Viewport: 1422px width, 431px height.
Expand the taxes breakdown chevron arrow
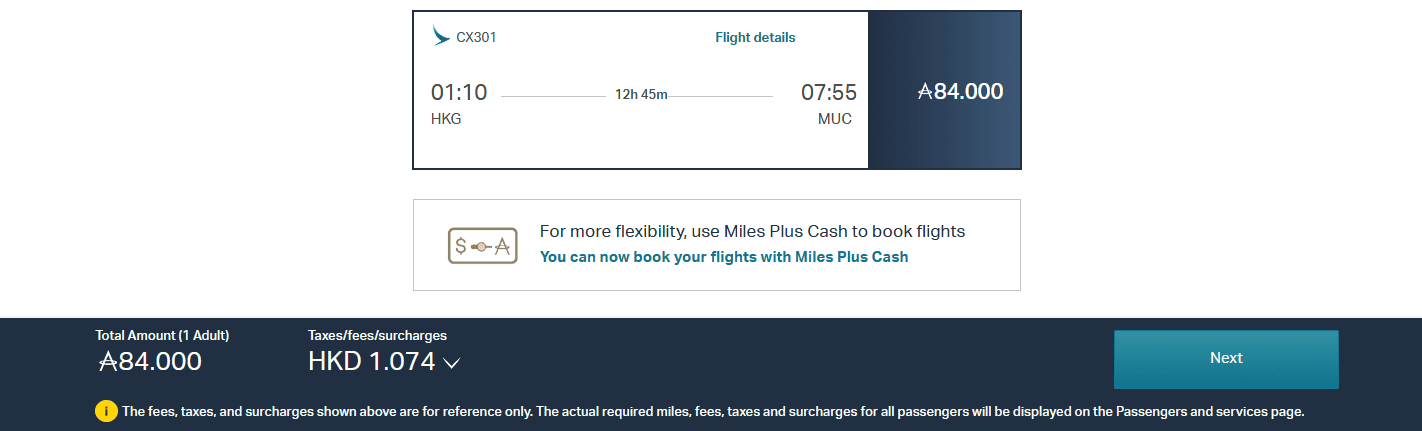tap(451, 363)
